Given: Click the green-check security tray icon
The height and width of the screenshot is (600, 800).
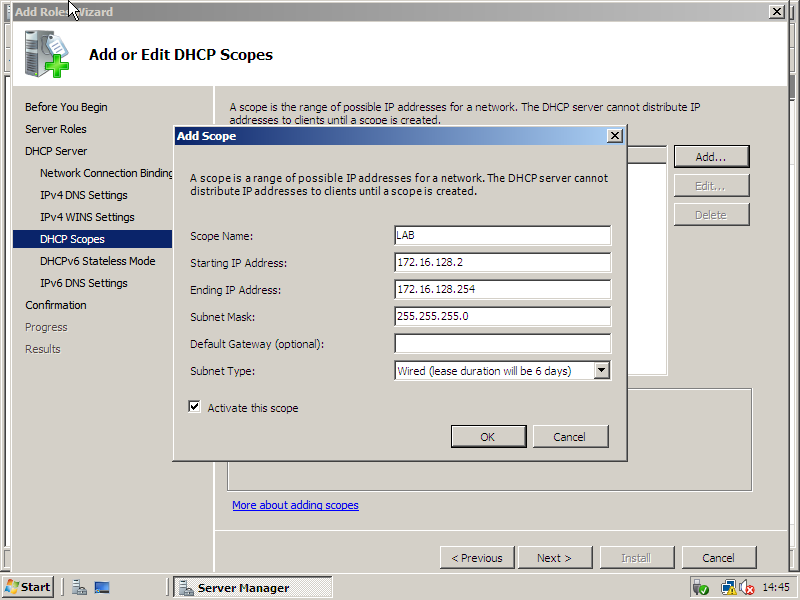Looking at the screenshot, I should 700,587.
